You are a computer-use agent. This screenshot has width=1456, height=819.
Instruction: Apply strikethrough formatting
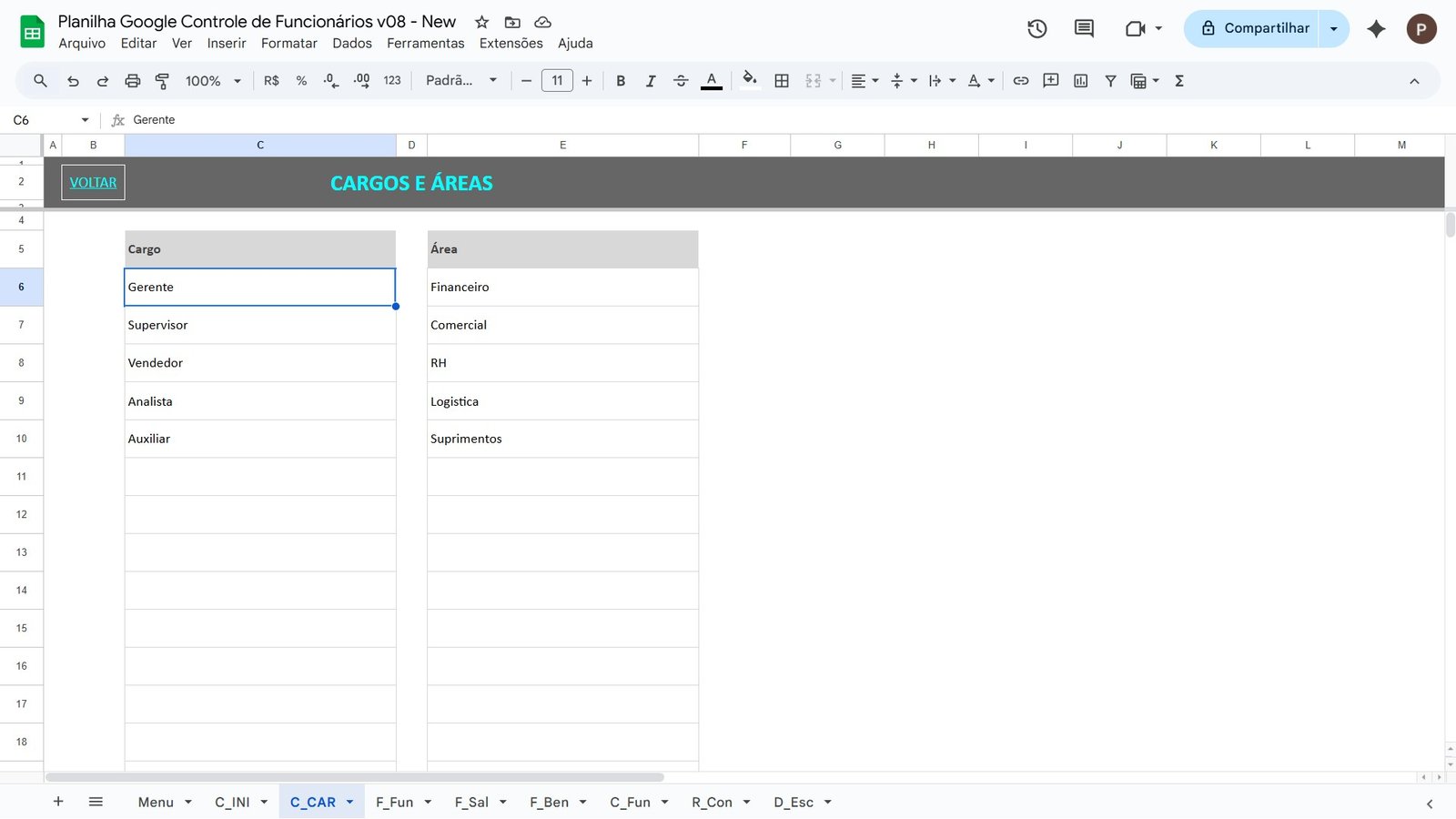[x=681, y=80]
